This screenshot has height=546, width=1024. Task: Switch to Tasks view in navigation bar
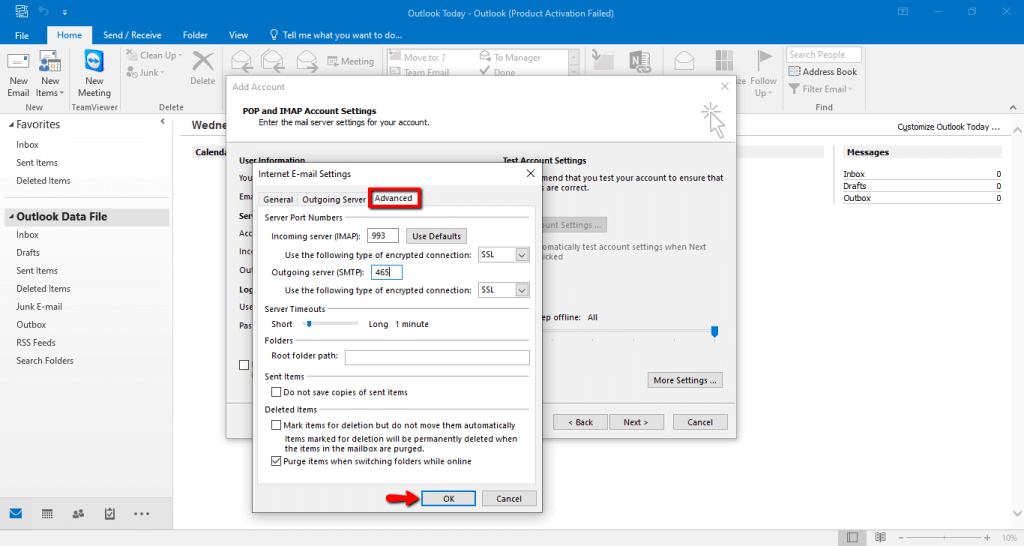(x=110, y=514)
